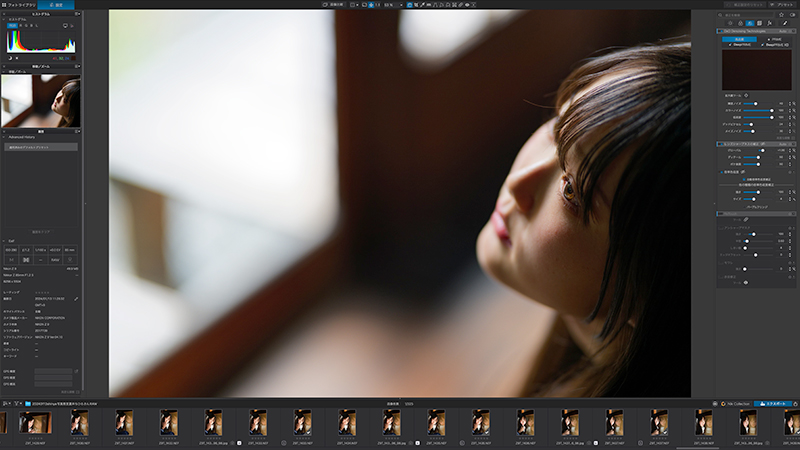Select the DeepPRIME denoising mode

coord(739,44)
